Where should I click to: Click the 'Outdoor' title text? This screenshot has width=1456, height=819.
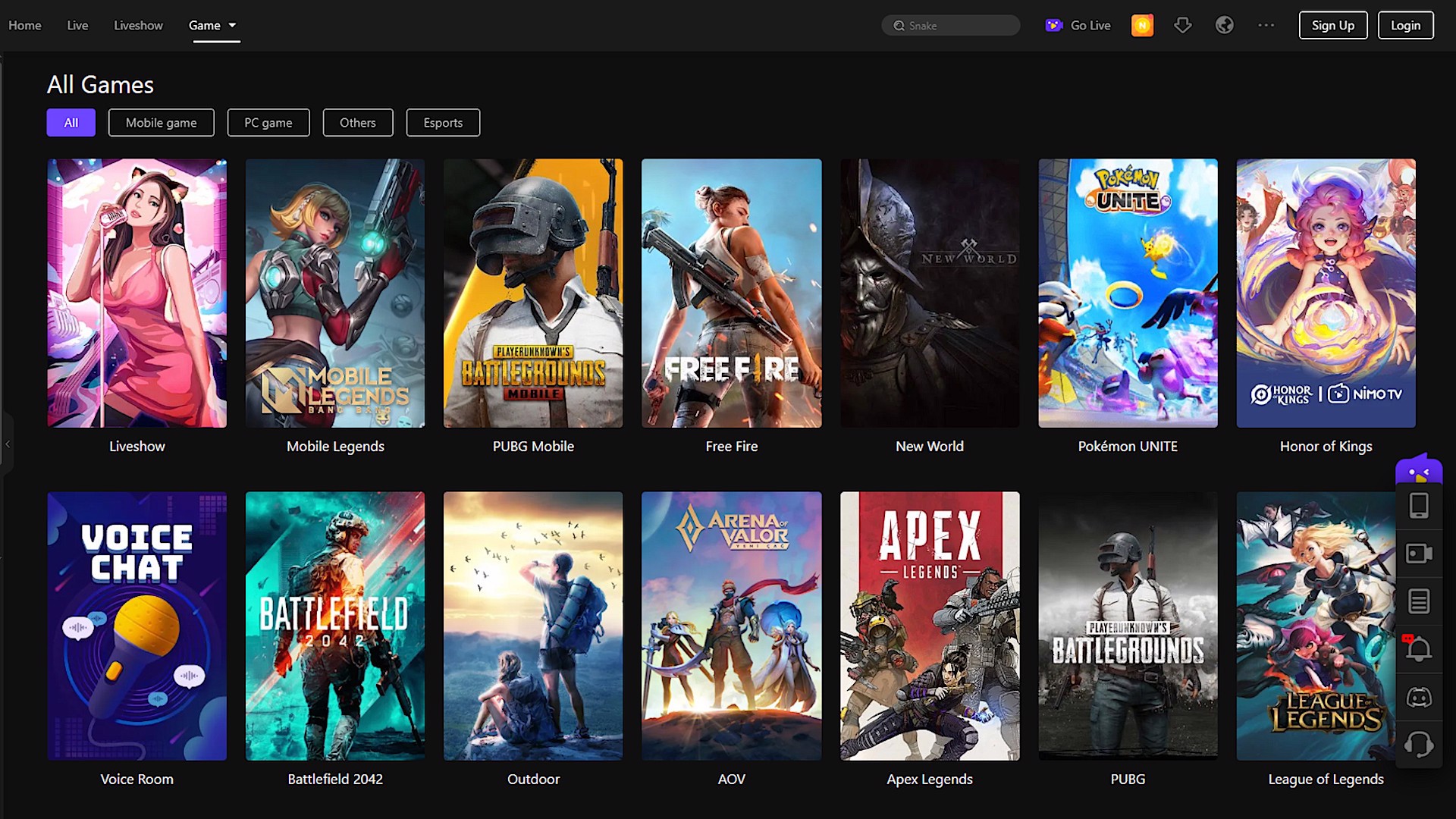coord(533,780)
